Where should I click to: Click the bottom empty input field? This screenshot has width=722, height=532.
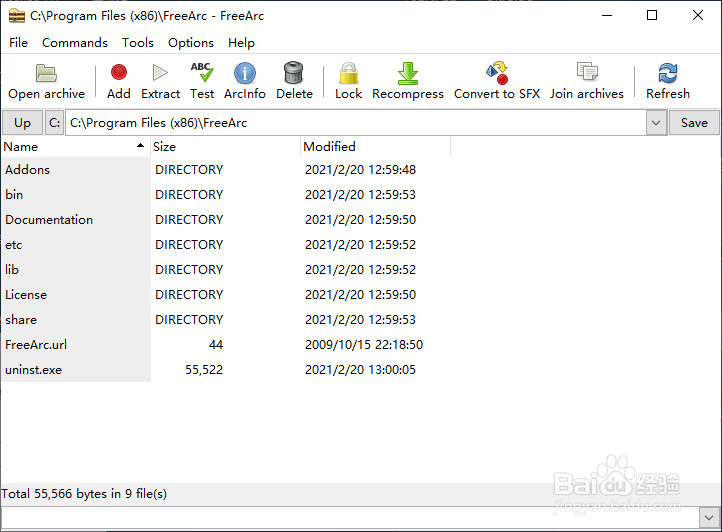pos(350,518)
